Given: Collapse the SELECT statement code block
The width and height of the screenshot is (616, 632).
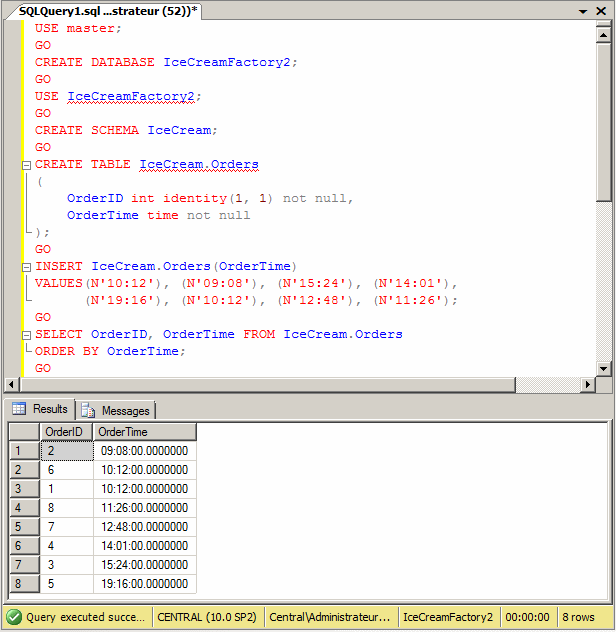Looking at the screenshot, I should click(x=26, y=335).
